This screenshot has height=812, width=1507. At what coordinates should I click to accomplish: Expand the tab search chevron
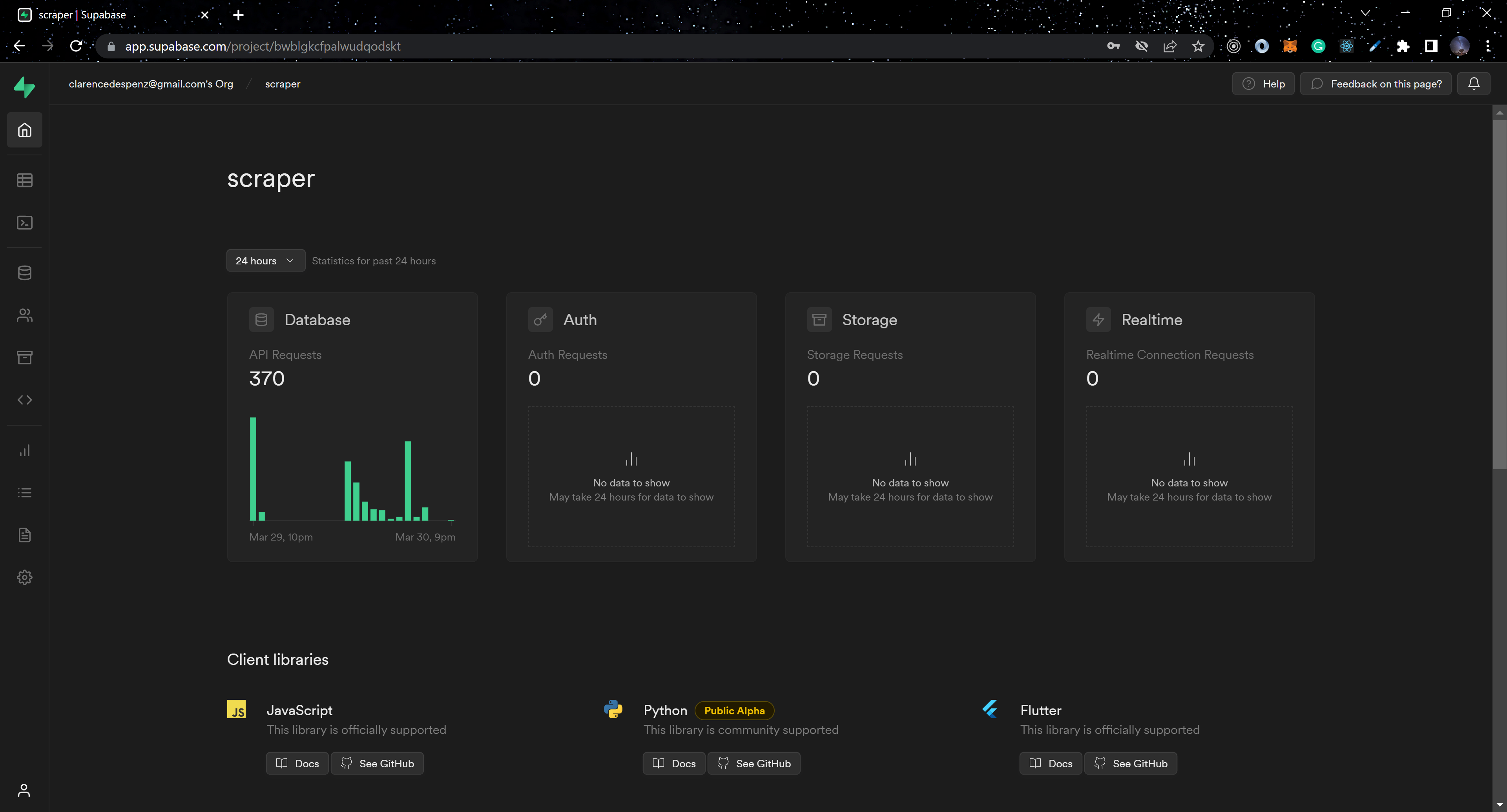click(1365, 13)
